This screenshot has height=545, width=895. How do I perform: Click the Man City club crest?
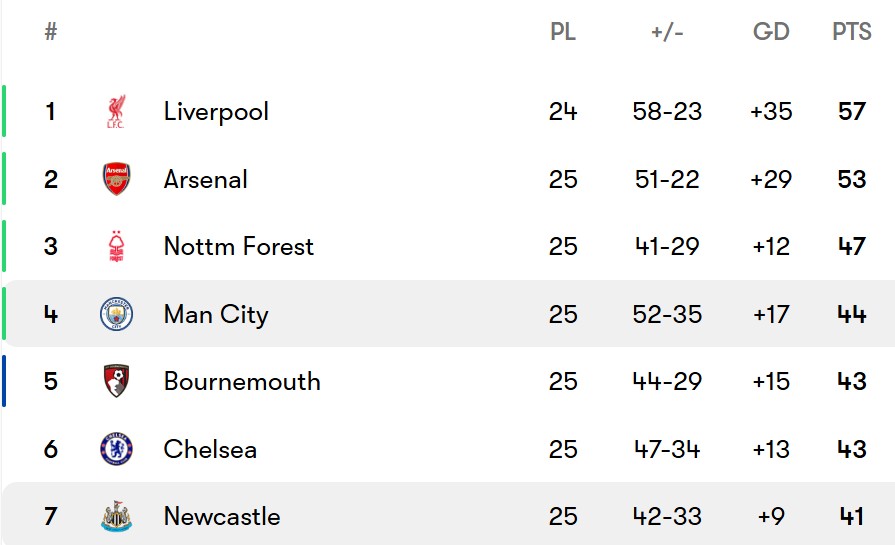pos(116,314)
